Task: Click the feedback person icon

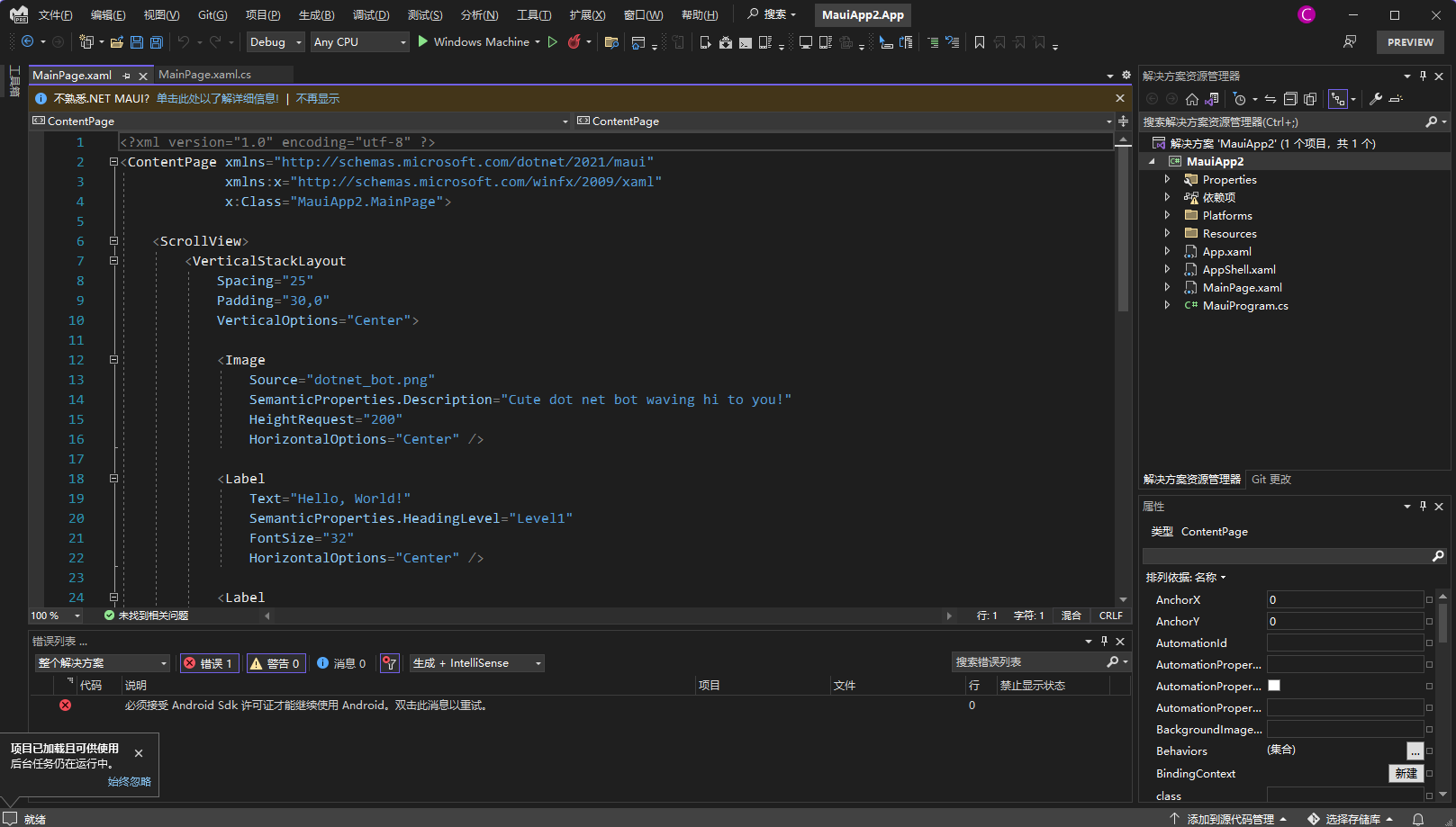Action: (1350, 42)
